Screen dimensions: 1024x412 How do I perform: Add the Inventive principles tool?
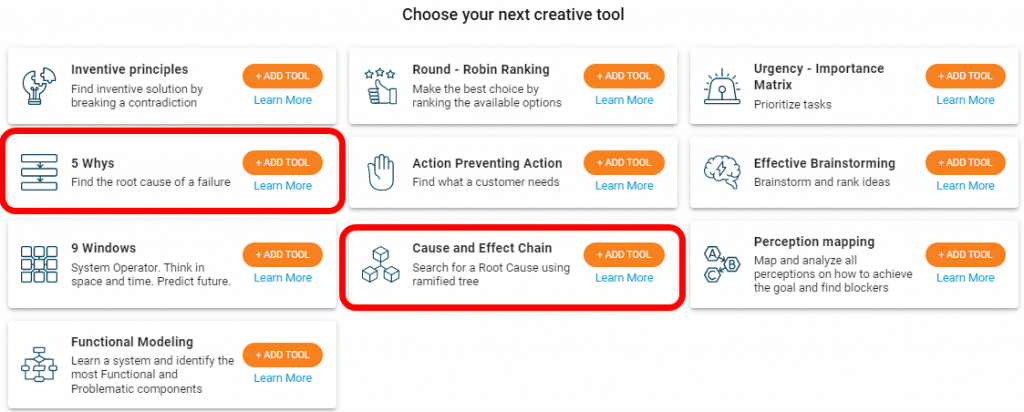pos(282,76)
